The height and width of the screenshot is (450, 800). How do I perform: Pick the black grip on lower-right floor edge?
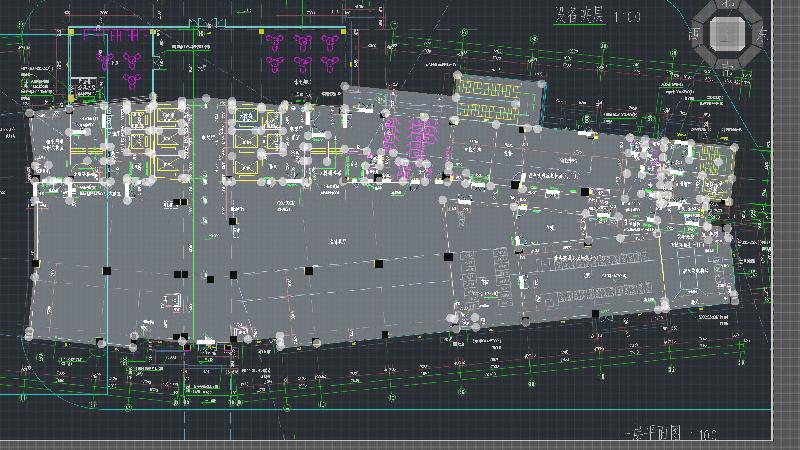[595, 313]
